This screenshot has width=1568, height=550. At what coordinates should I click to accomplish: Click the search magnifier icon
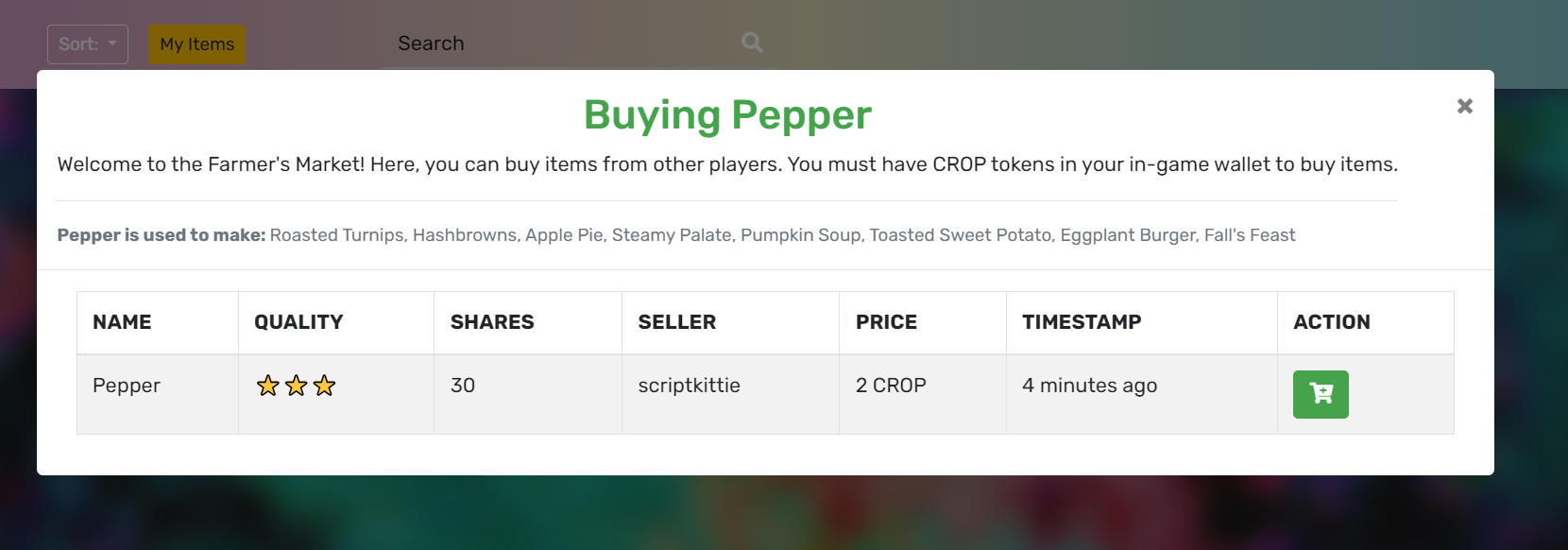tap(752, 43)
